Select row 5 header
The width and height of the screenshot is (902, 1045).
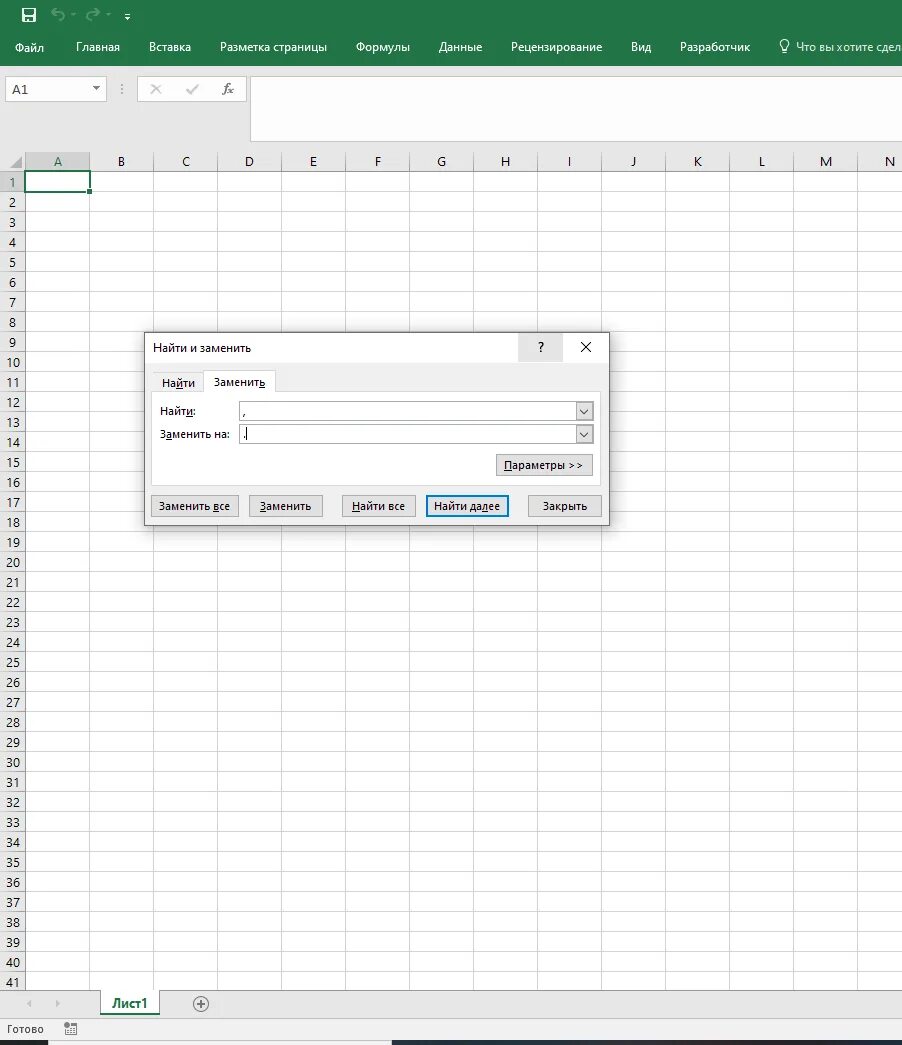coord(12,263)
